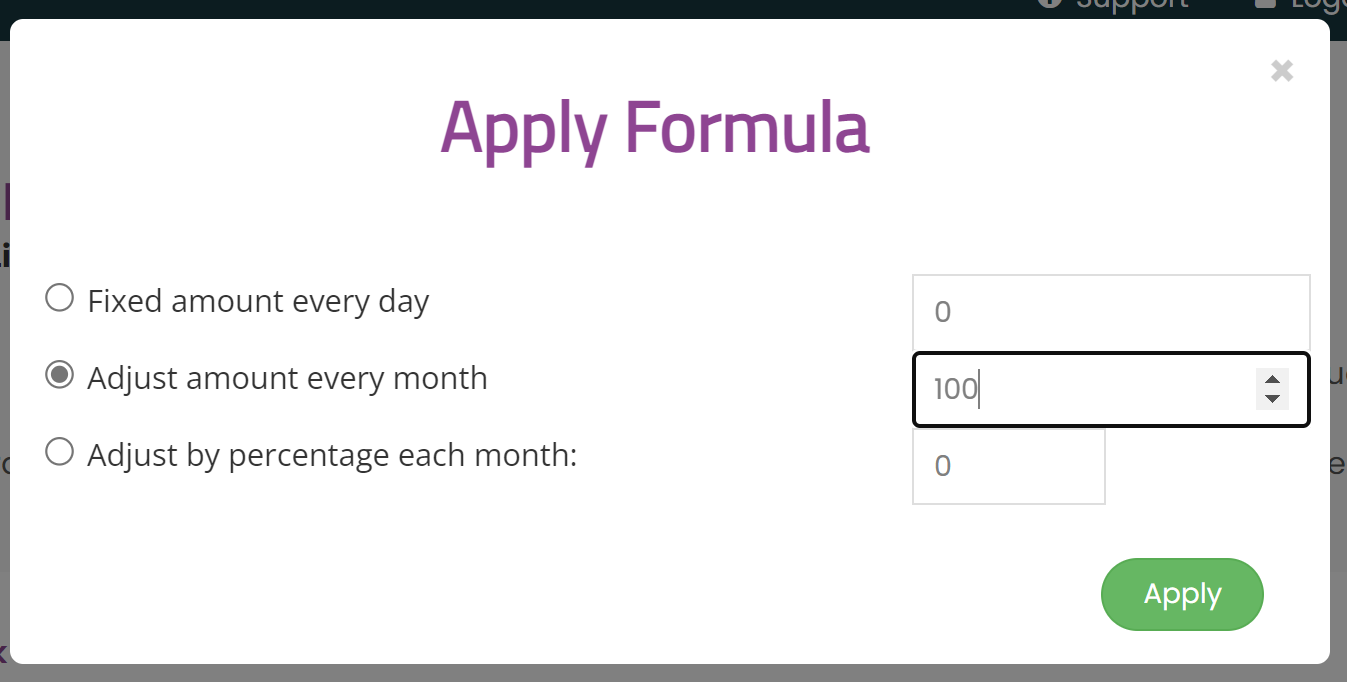Choose the Adjust amount every month radio
The height and width of the screenshot is (682, 1347).
tap(60, 375)
